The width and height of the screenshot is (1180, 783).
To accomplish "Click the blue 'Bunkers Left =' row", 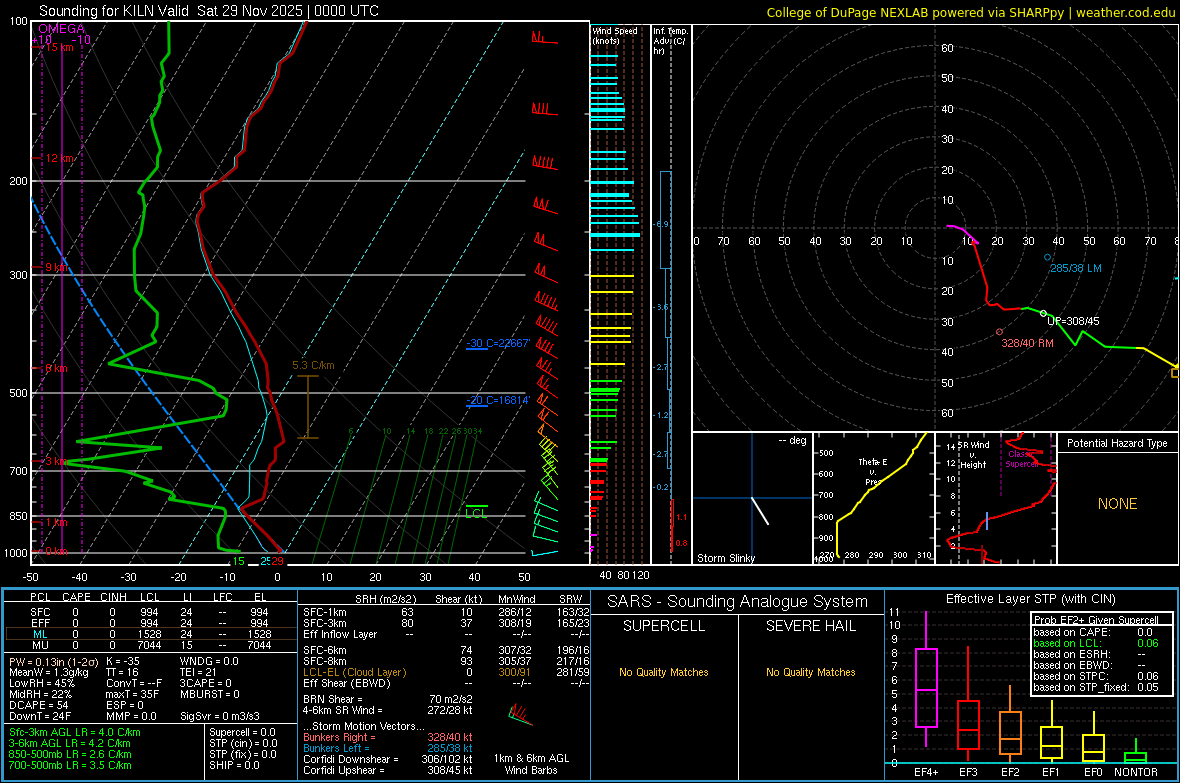I will pos(388,748).
